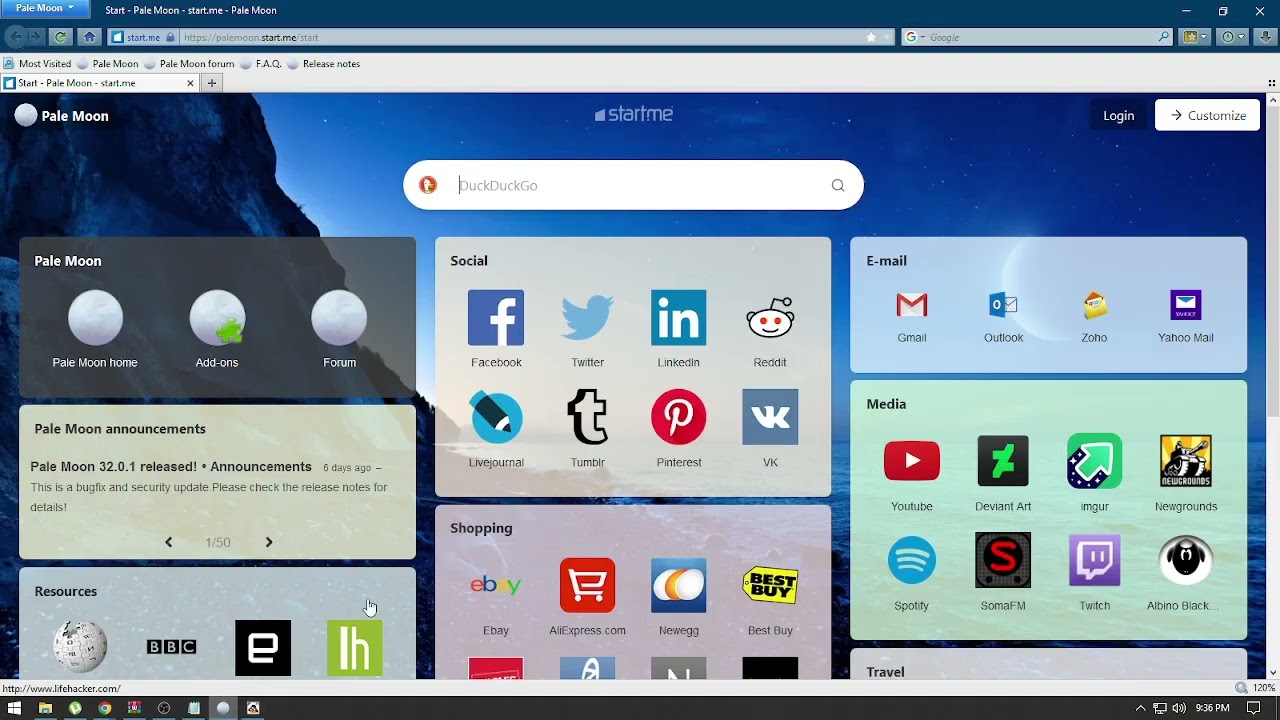Open the Albino Black Sheep shortcut
Screen dimensions: 1280x720
1186,560
